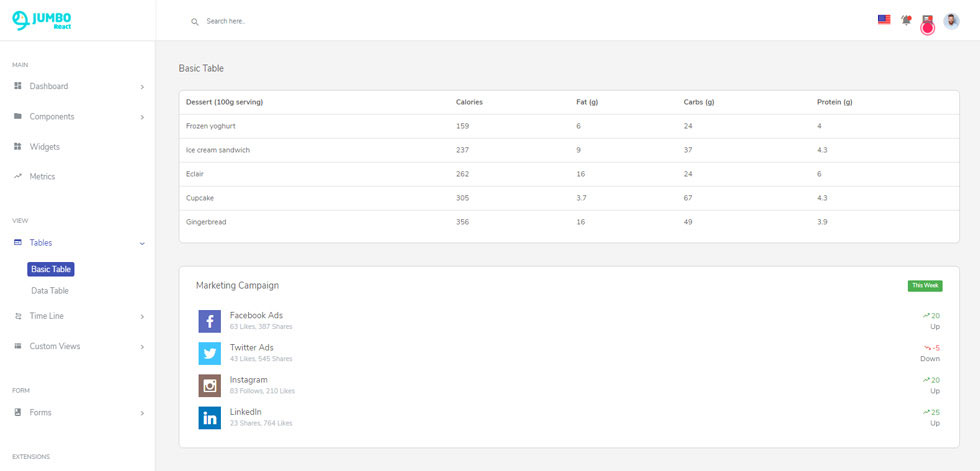Click Gingerbread protein value 3.9
Viewport: 980px width, 471px height.
point(822,222)
